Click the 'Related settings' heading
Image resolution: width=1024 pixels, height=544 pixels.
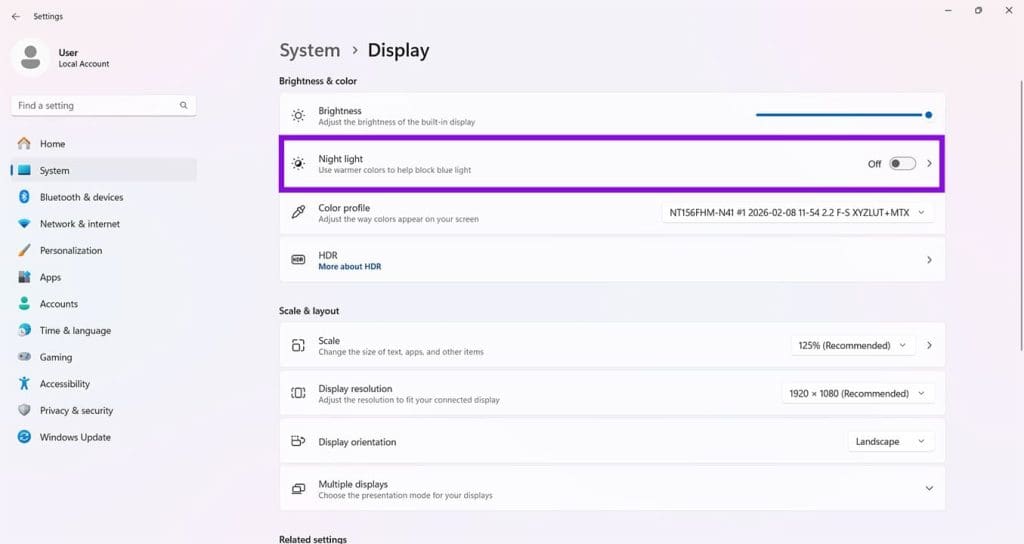click(313, 539)
